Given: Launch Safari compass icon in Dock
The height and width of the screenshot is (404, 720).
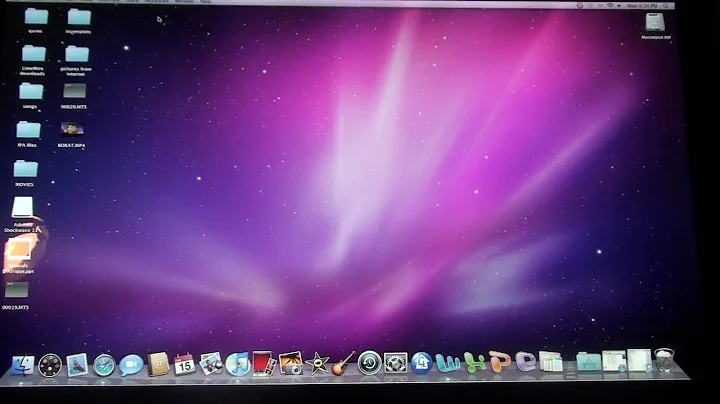Looking at the screenshot, I should (104, 366).
